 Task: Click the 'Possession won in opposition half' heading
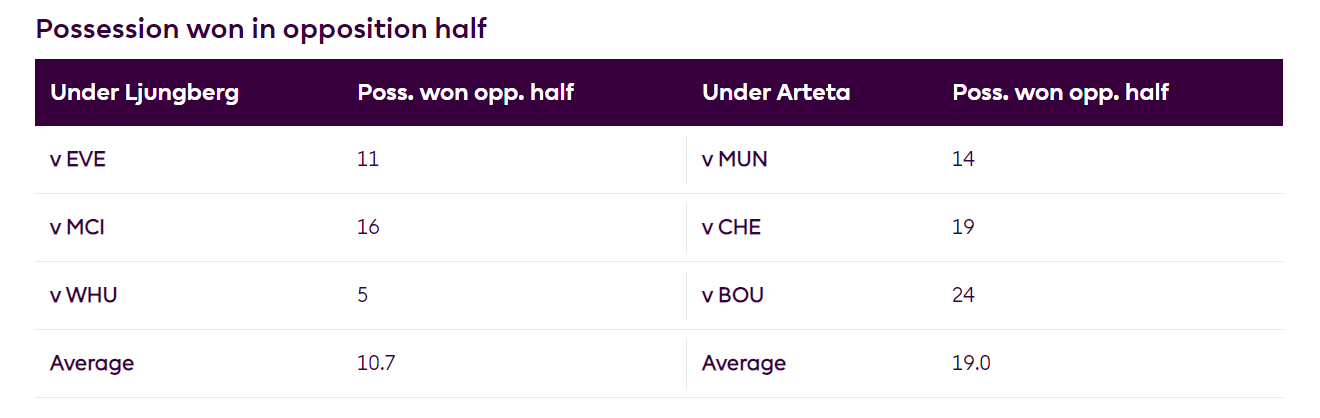(261, 29)
